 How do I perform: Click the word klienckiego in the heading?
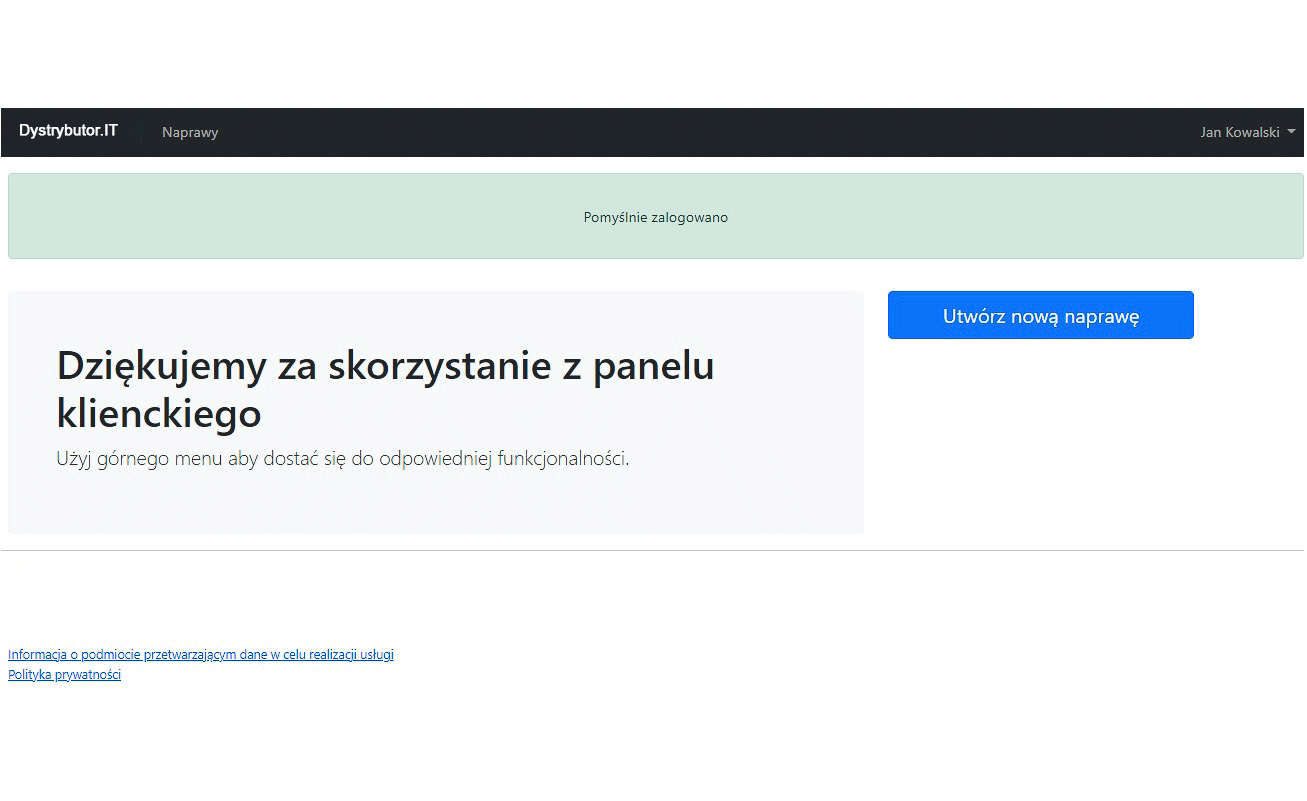click(x=159, y=413)
